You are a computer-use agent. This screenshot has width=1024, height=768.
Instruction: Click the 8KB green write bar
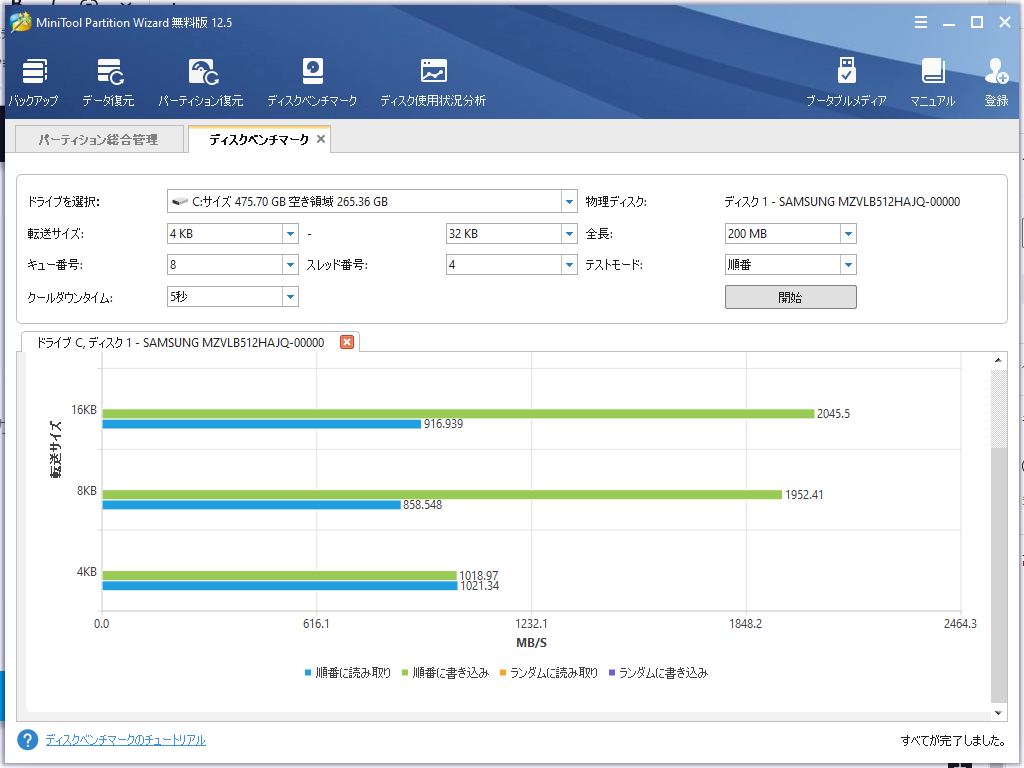tap(442, 494)
